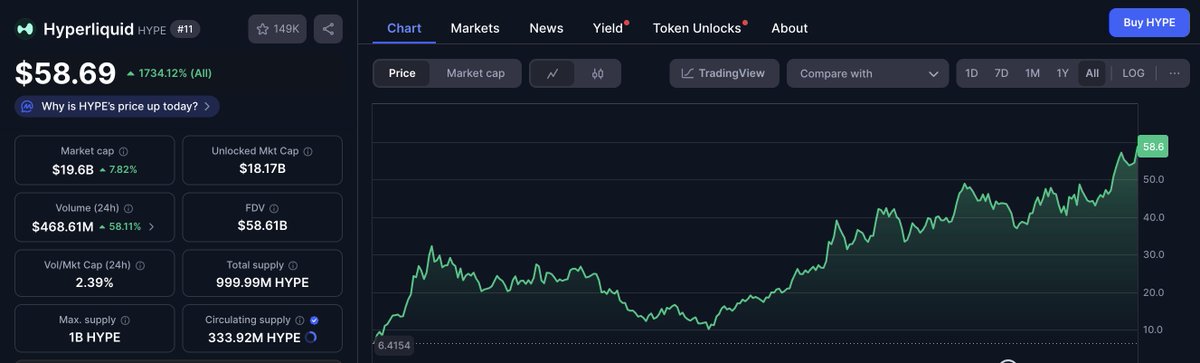Viewport: 1200px width, 363px height.
Task: Open the TradingView chart button
Action: click(724, 73)
